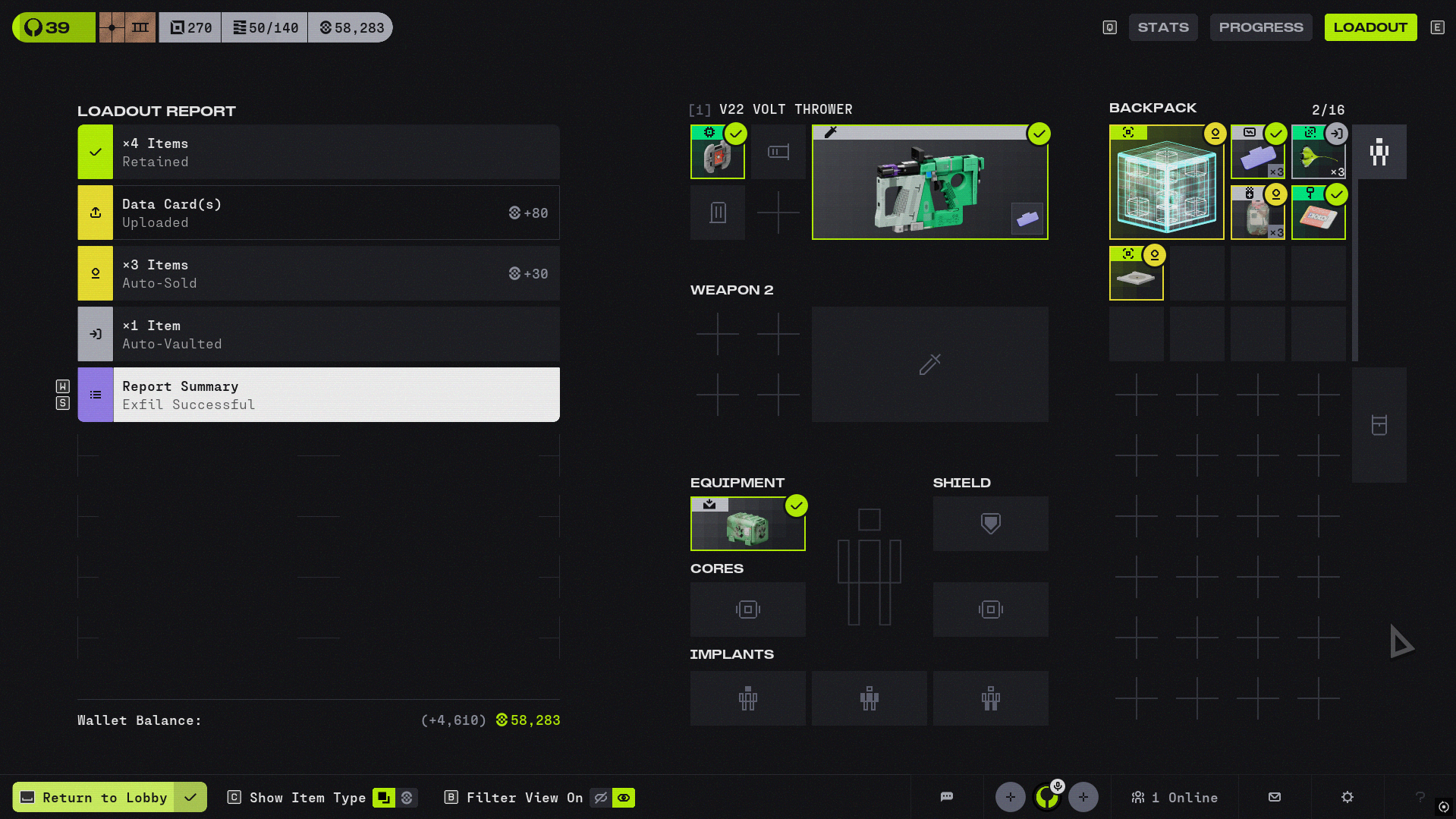The height and width of the screenshot is (819, 1456).
Task: Click your player avatar in the squad bar
Action: pos(1047,797)
